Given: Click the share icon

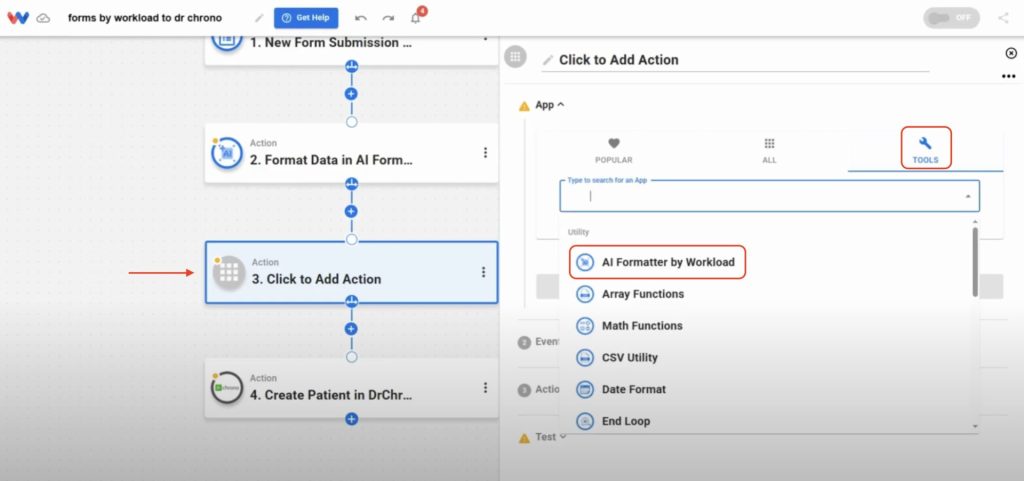Looking at the screenshot, I should [x=1003, y=18].
